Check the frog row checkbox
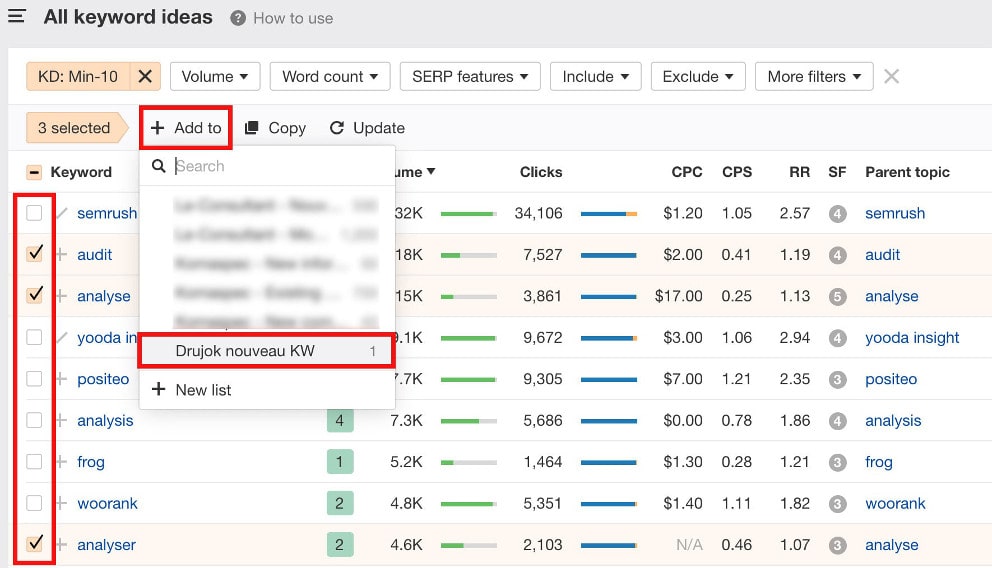 (x=34, y=462)
